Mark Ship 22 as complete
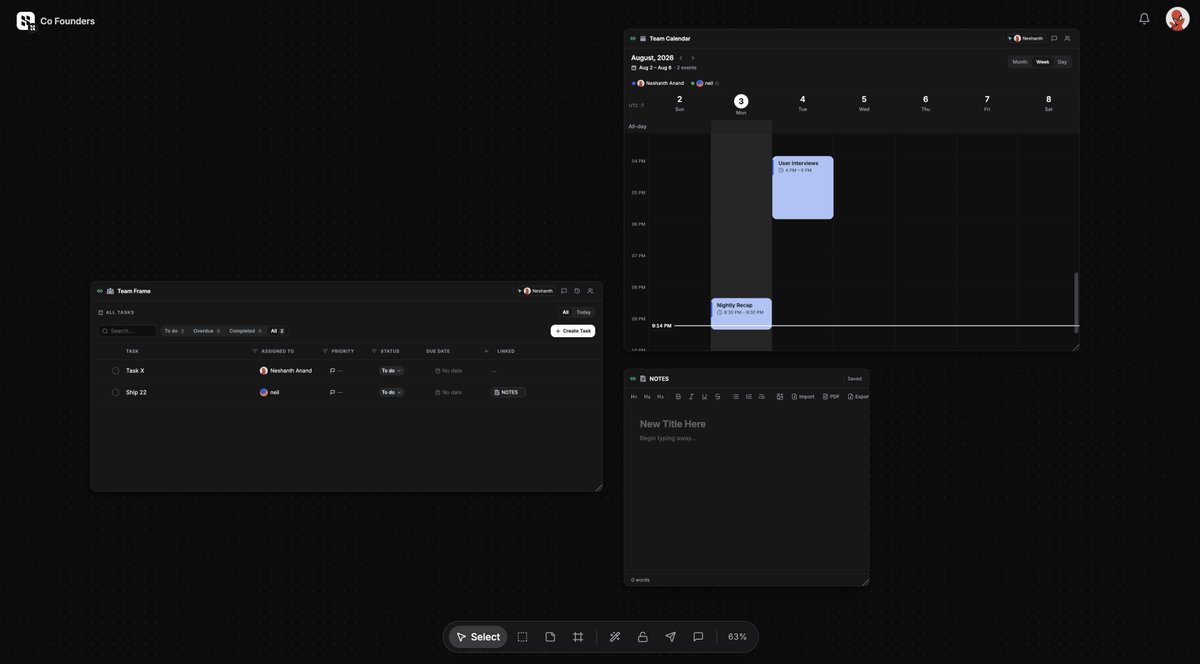This screenshot has height=664, width=1200. [x=115, y=392]
